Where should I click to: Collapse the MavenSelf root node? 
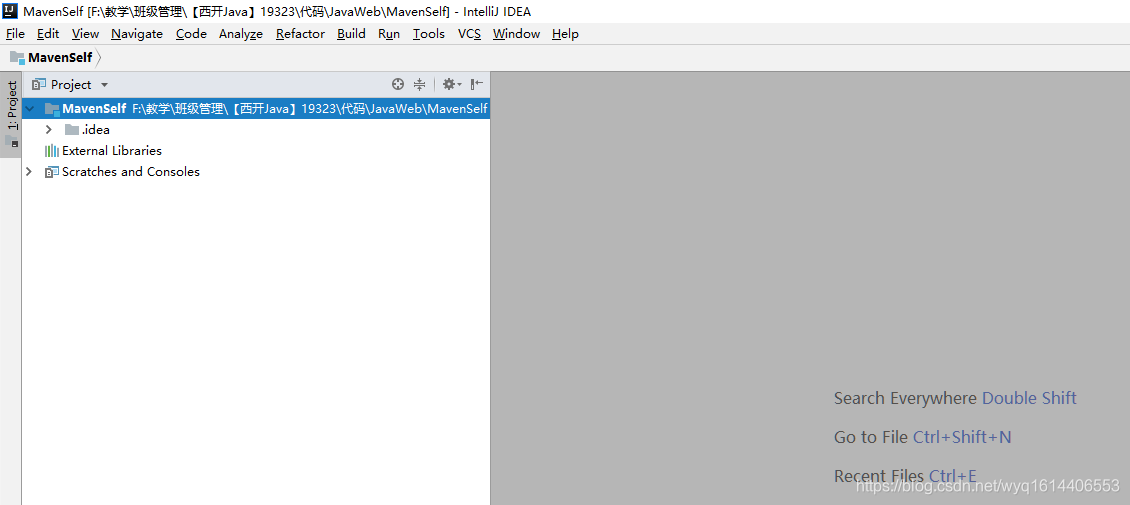(29, 109)
